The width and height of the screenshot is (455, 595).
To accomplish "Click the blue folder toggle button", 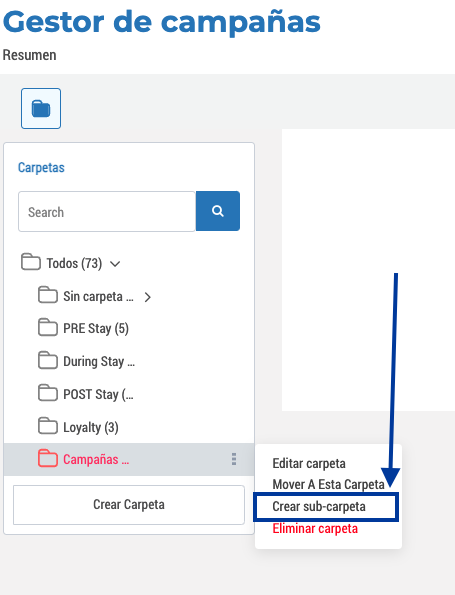I will click(x=41, y=109).
